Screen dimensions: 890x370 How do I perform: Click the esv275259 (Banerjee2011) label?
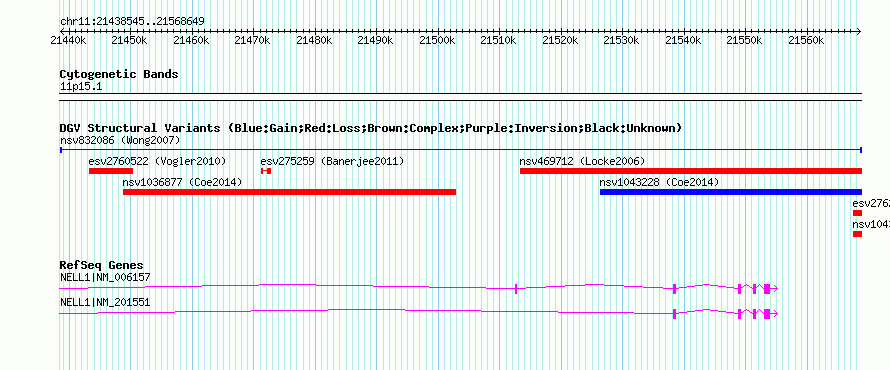pos(332,161)
